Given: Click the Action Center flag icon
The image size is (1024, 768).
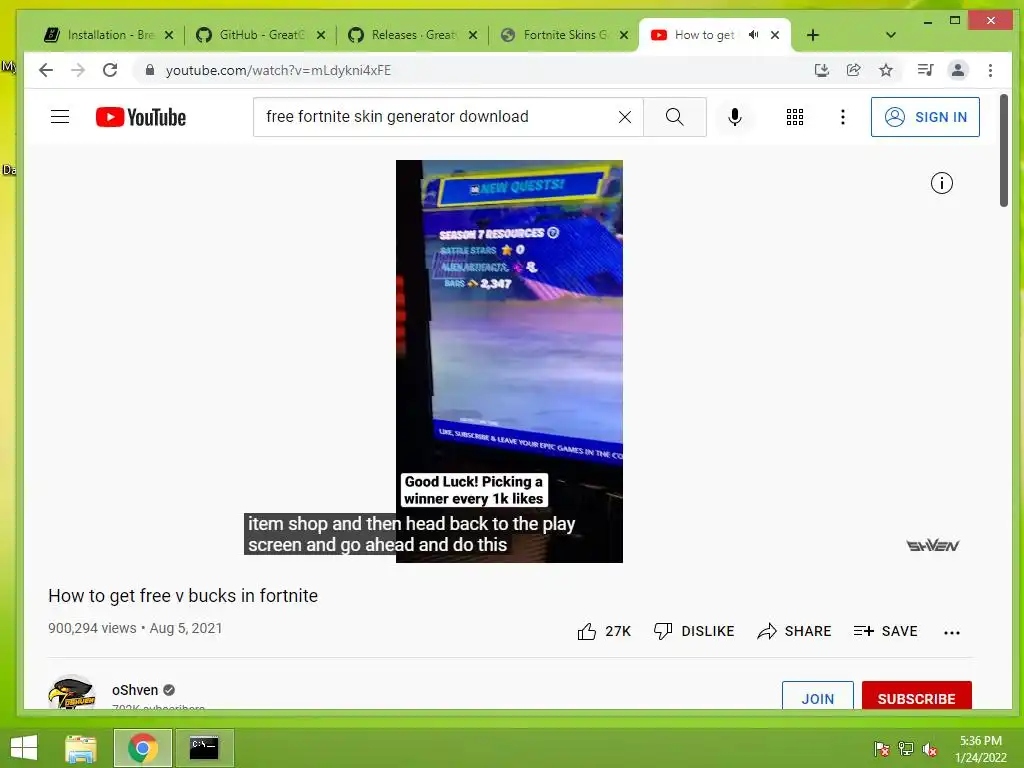Looking at the screenshot, I should (x=882, y=749).
